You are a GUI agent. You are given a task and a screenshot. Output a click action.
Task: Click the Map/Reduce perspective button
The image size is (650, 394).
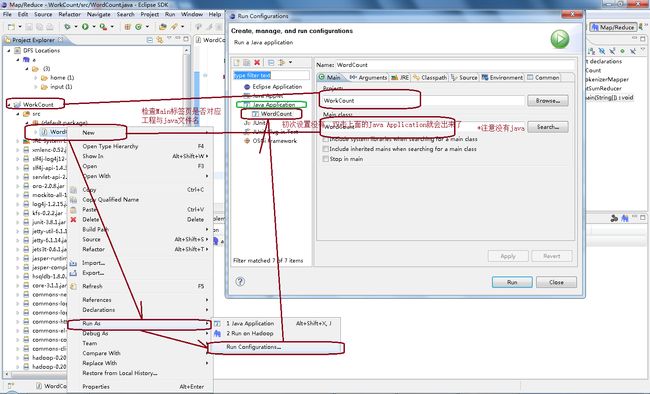pos(613,27)
